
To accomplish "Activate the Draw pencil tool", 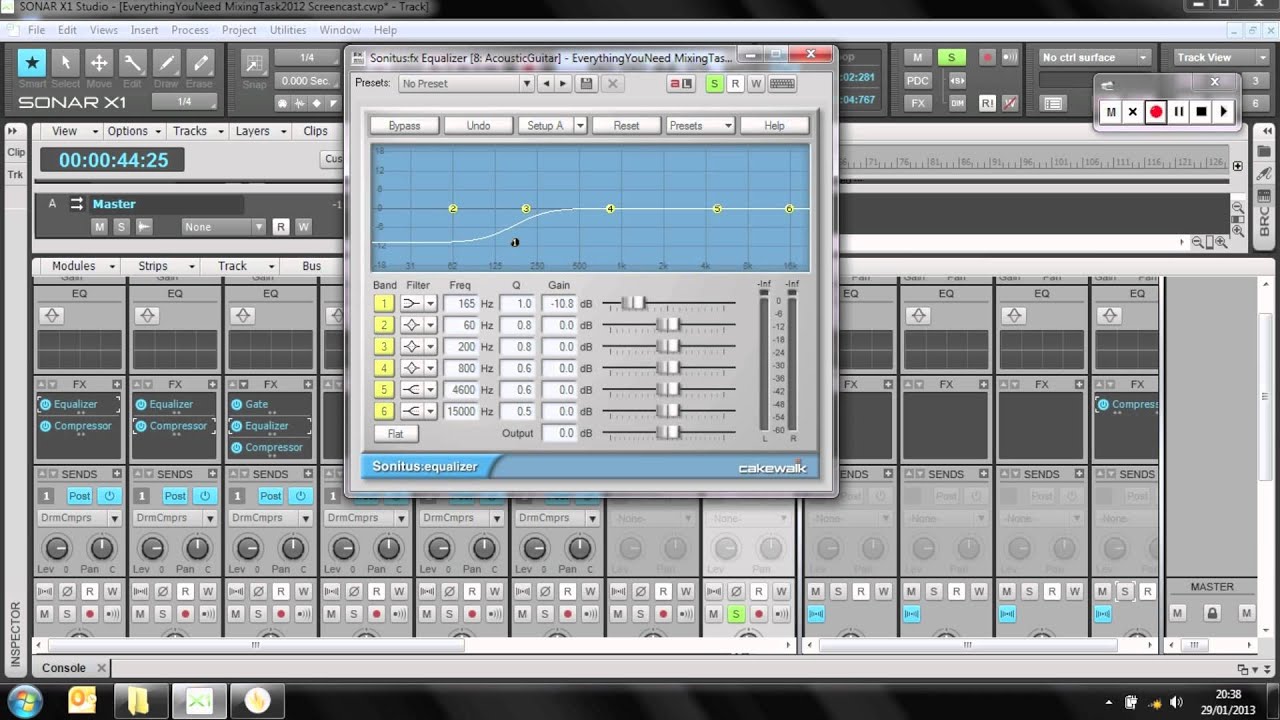I will tap(166, 62).
